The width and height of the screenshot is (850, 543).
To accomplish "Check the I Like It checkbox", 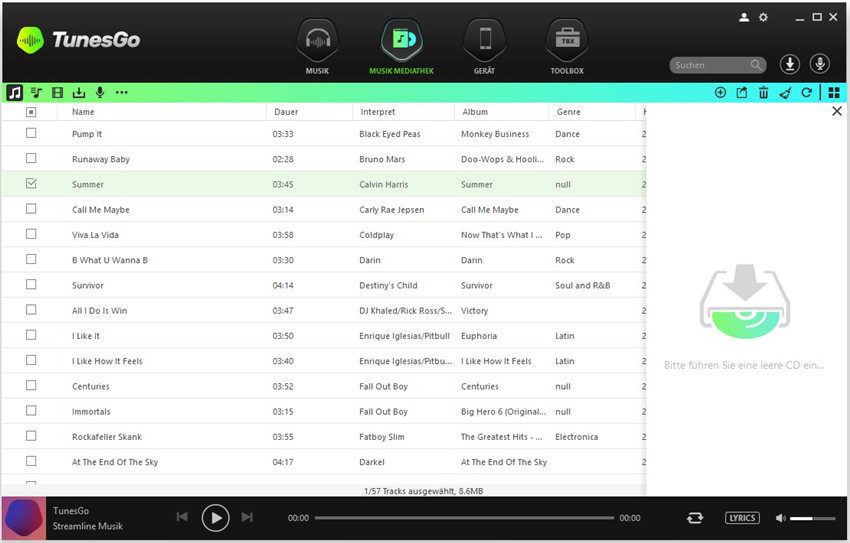I will click(31, 335).
